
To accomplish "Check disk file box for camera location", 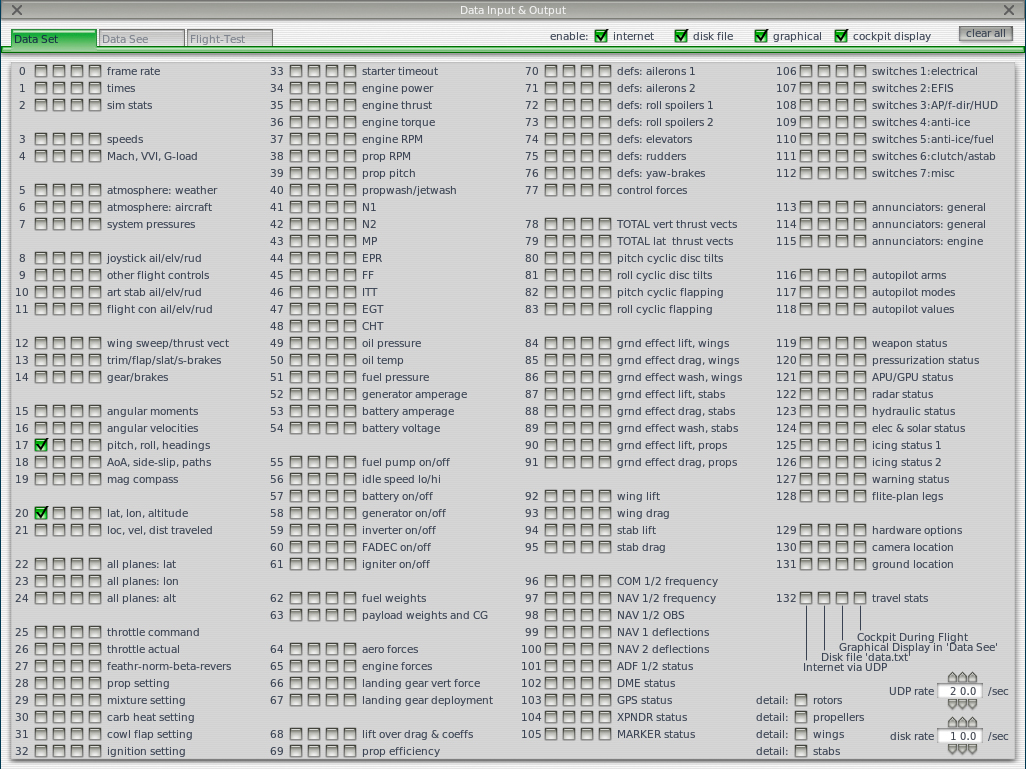I will coord(824,547).
